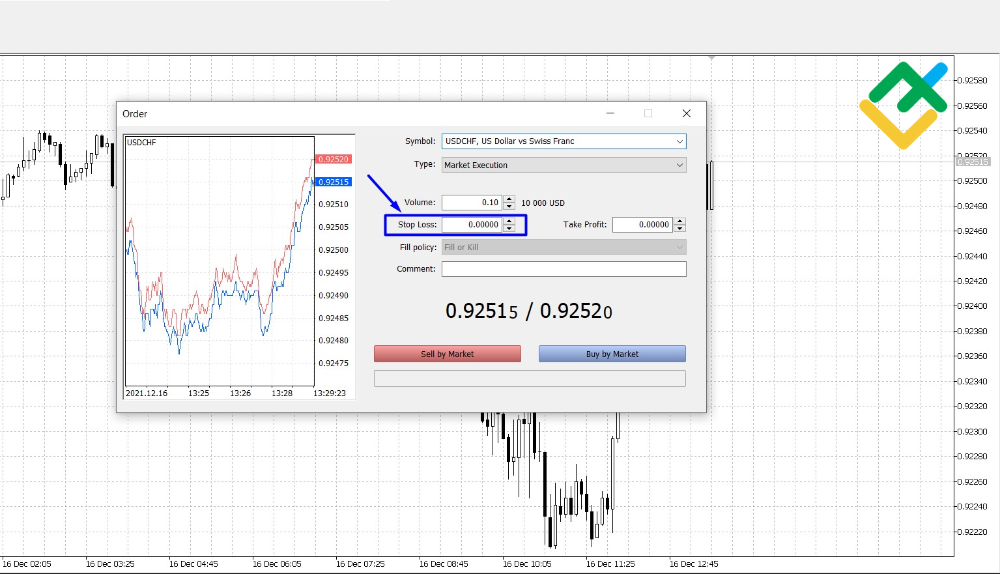Click the Stop Loss value field
This screenshot has width=1000, height=574.
click(472, 224)
